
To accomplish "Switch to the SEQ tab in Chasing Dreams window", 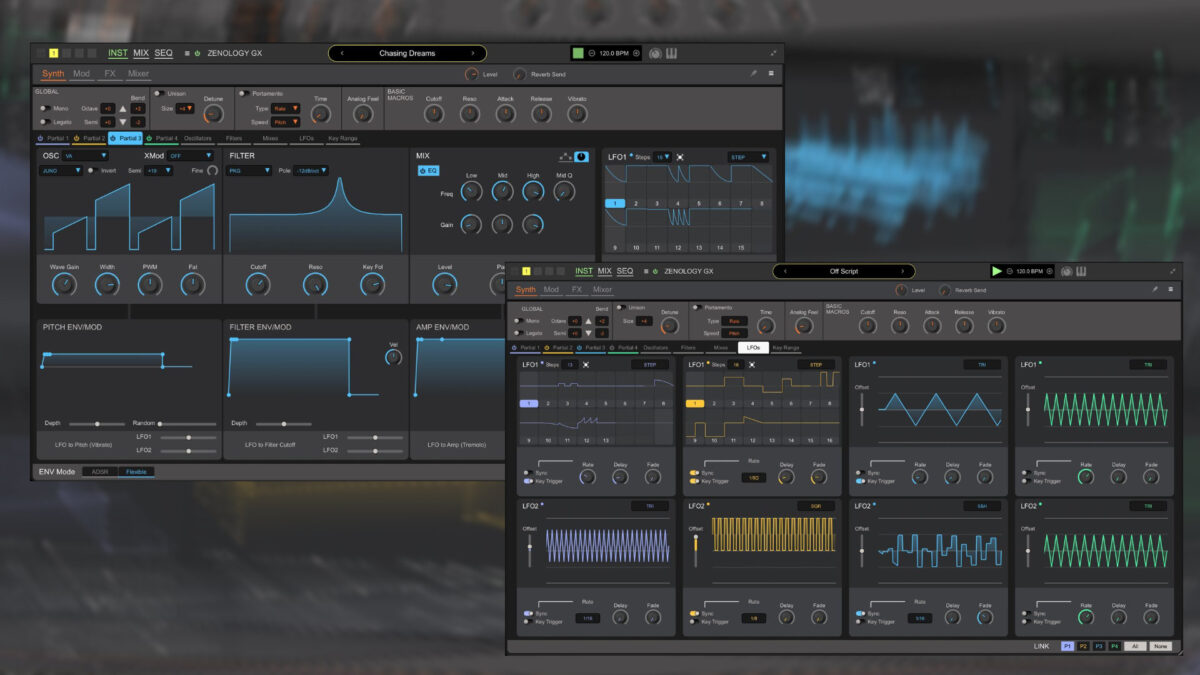I will (163, 53).
